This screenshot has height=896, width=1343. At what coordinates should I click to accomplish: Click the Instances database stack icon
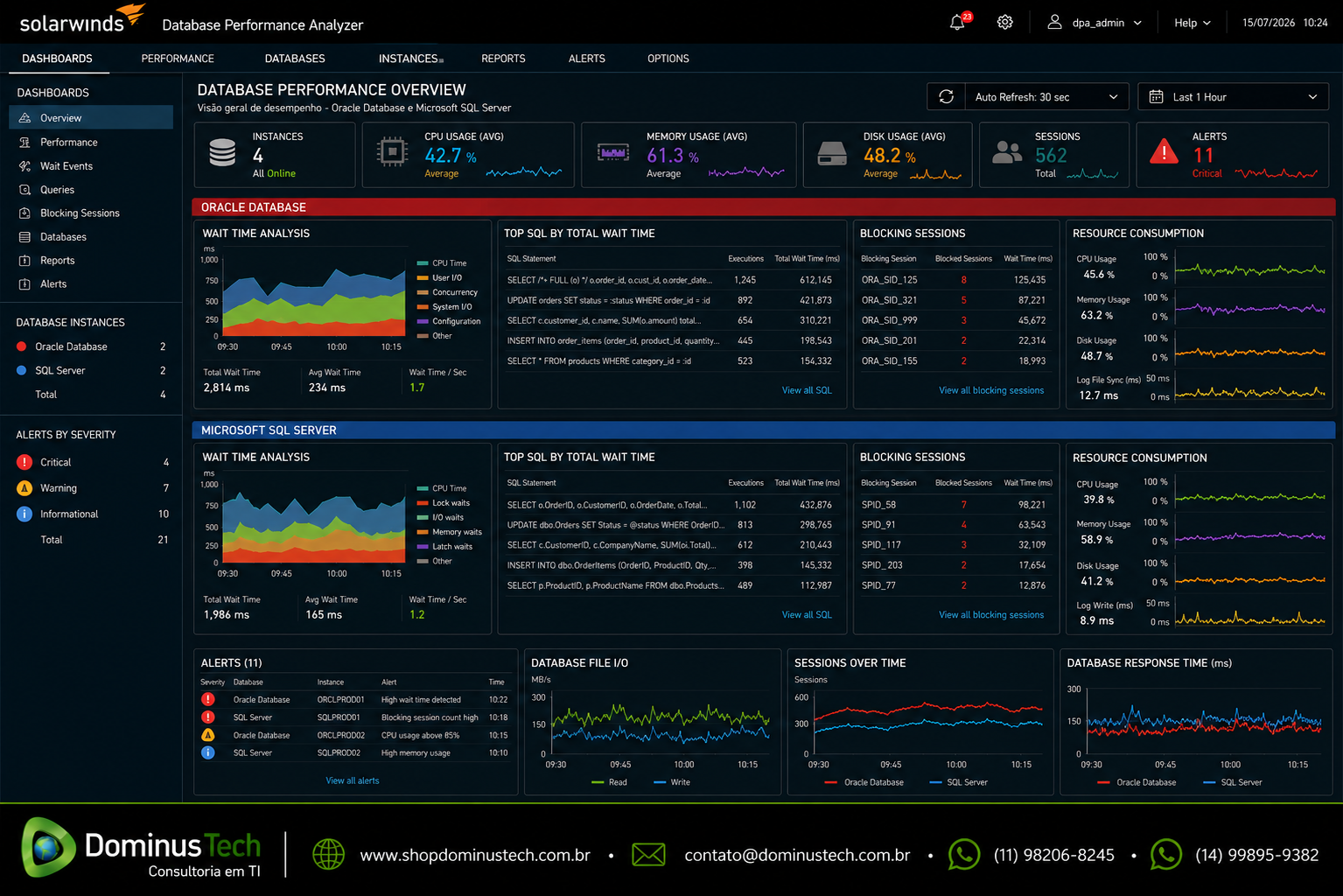[x=222, y=152]
